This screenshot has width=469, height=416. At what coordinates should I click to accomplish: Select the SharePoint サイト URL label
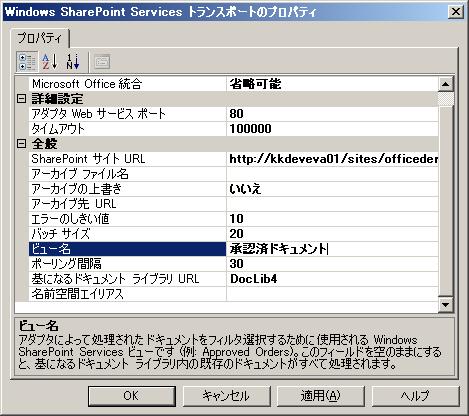(127, 159)
